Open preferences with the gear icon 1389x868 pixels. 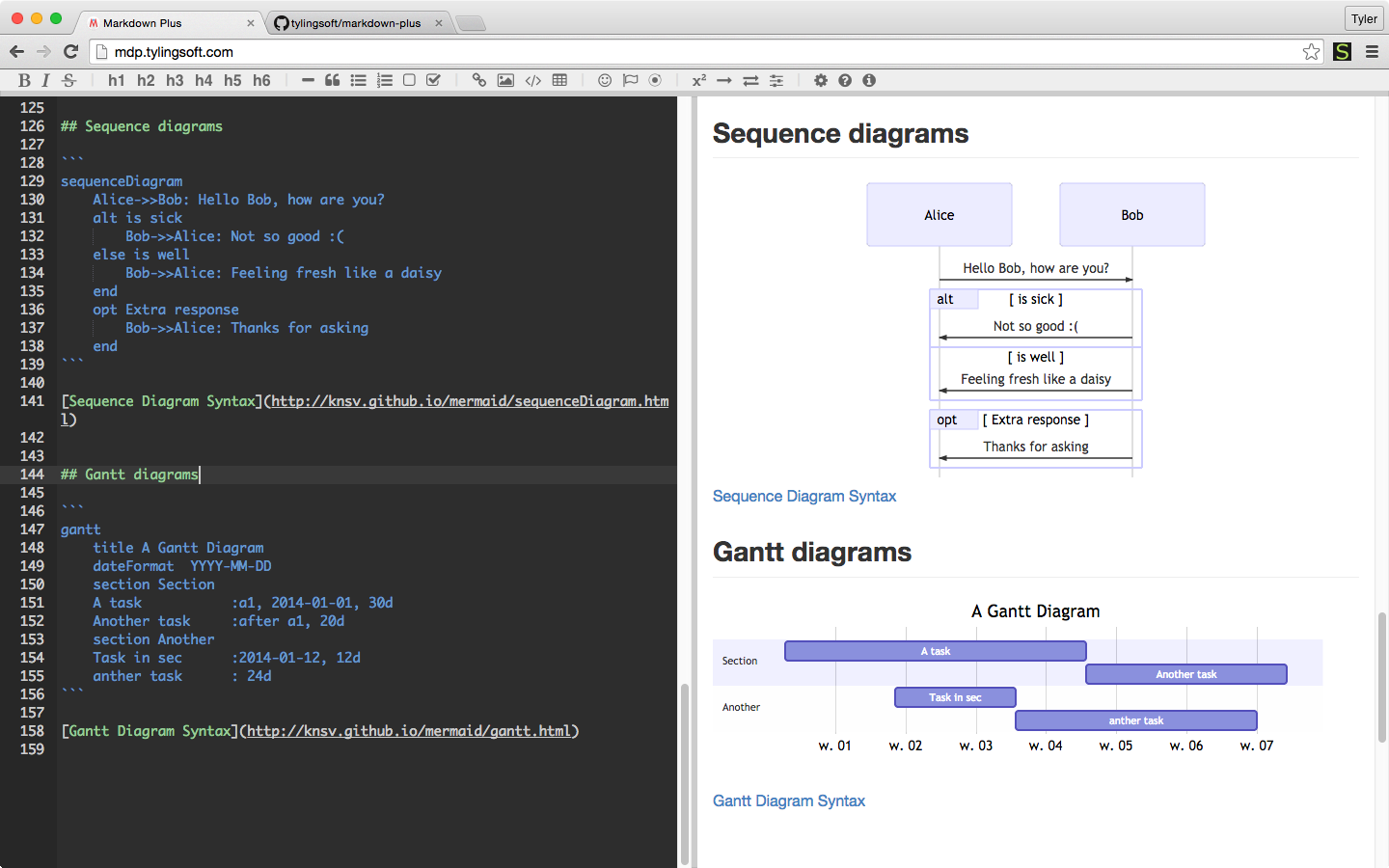821,81
